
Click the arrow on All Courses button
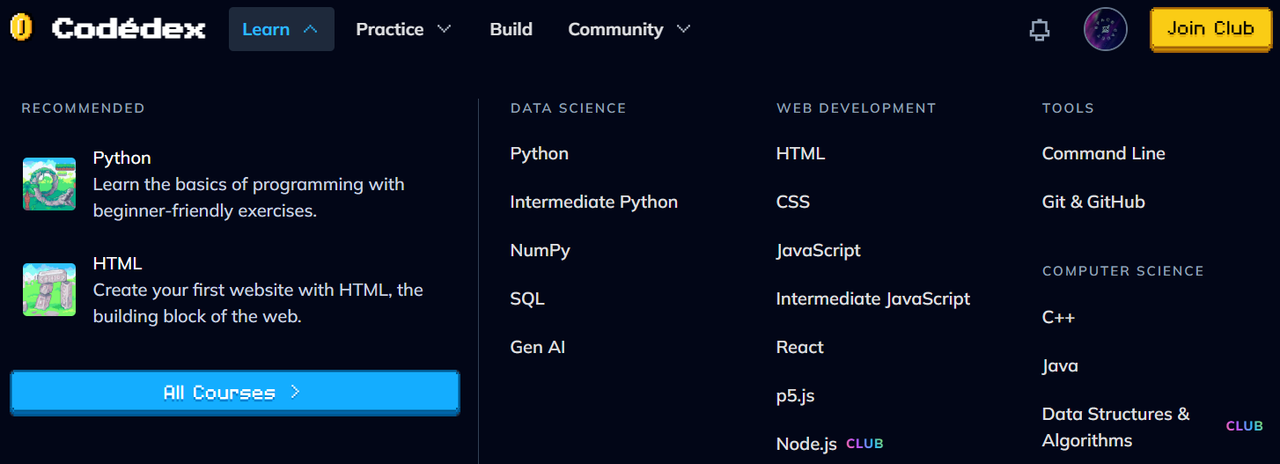point(295,392)
